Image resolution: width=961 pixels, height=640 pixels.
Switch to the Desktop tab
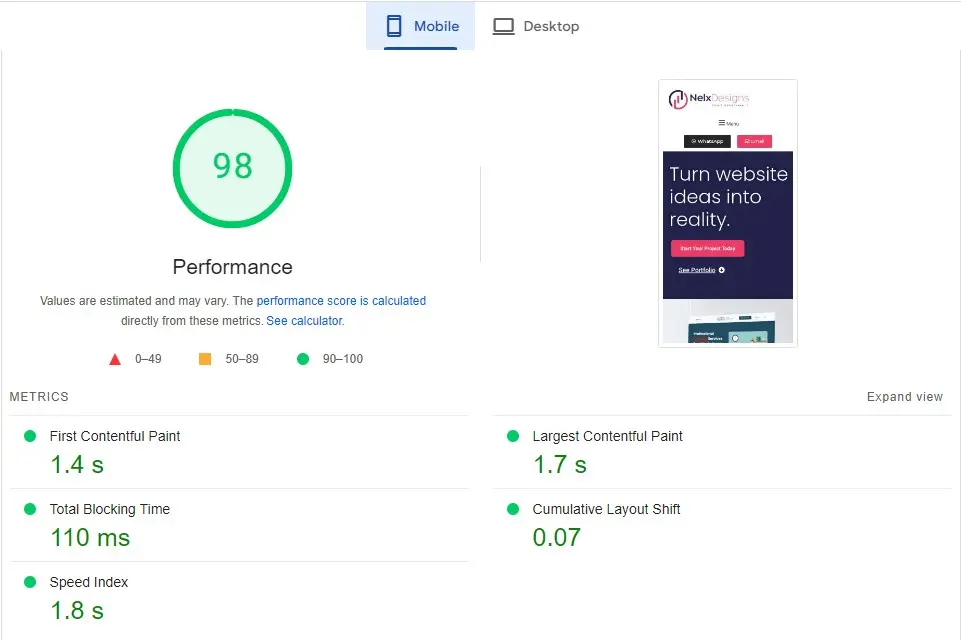pos(536,26)
